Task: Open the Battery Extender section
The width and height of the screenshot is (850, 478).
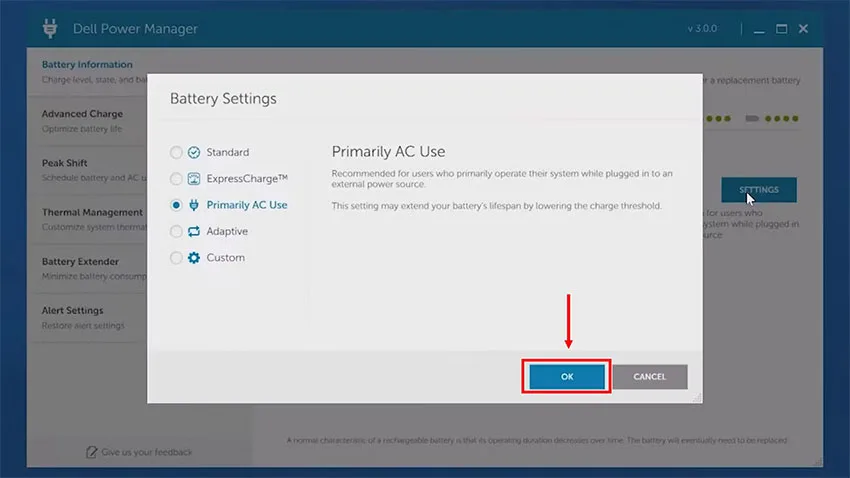Action: [x=87, y=269]
